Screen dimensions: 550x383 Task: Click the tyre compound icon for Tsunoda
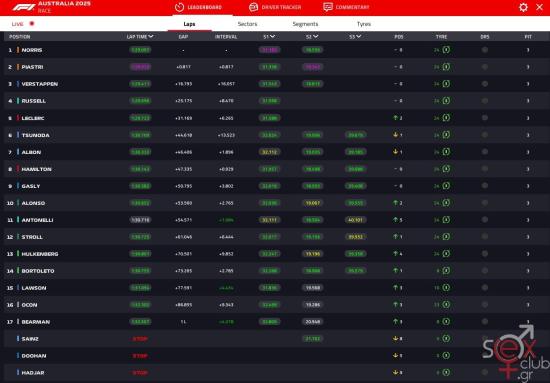click(446, 135)
